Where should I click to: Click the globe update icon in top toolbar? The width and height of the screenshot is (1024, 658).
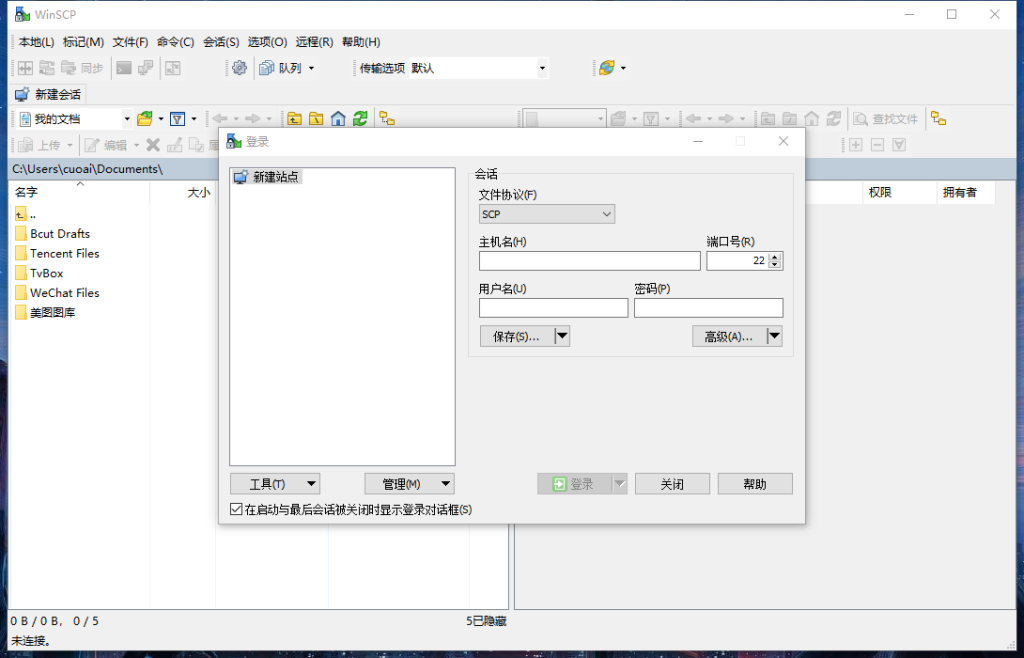coord(606,68)
